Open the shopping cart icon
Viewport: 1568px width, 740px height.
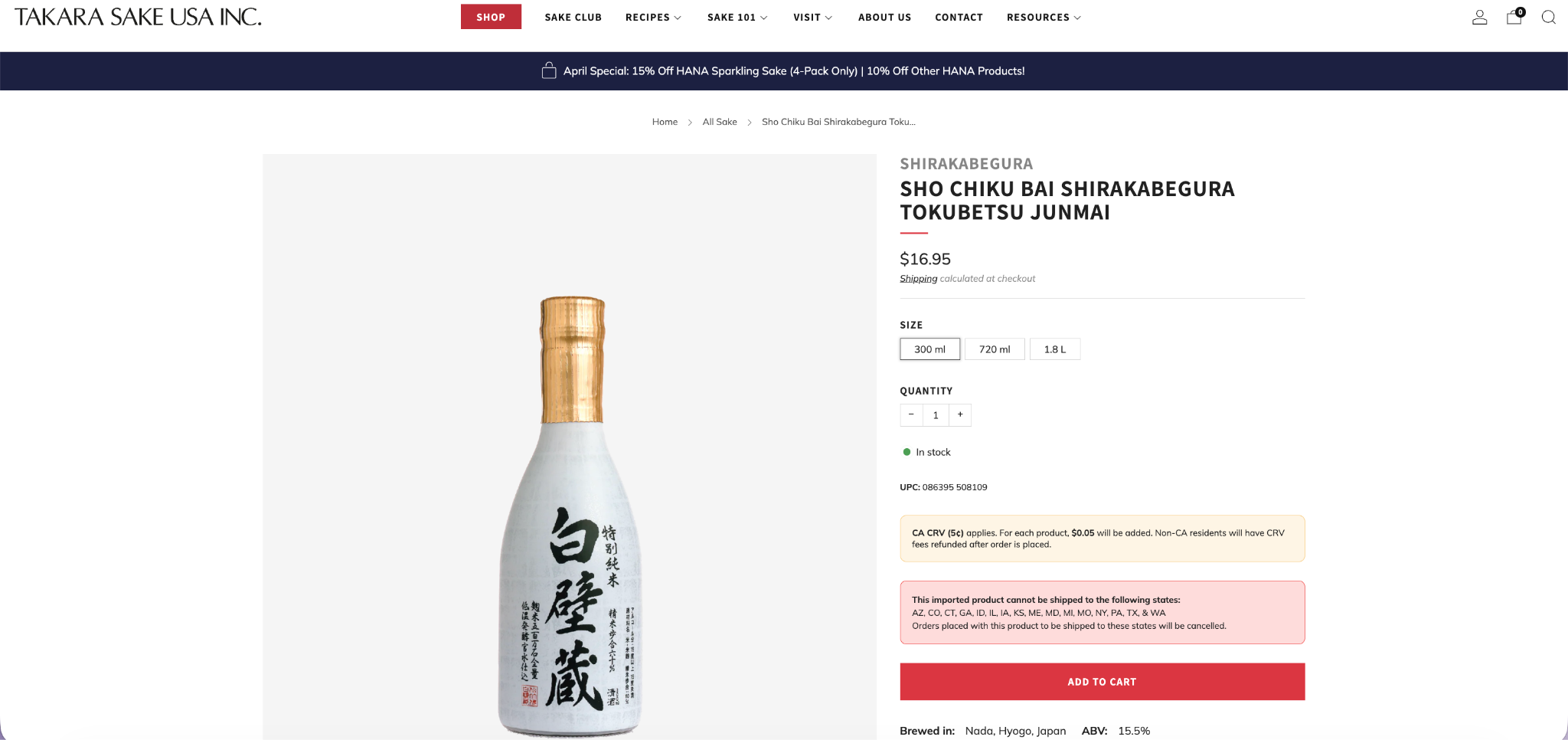pyautogui.click(x=1514, y=17)
